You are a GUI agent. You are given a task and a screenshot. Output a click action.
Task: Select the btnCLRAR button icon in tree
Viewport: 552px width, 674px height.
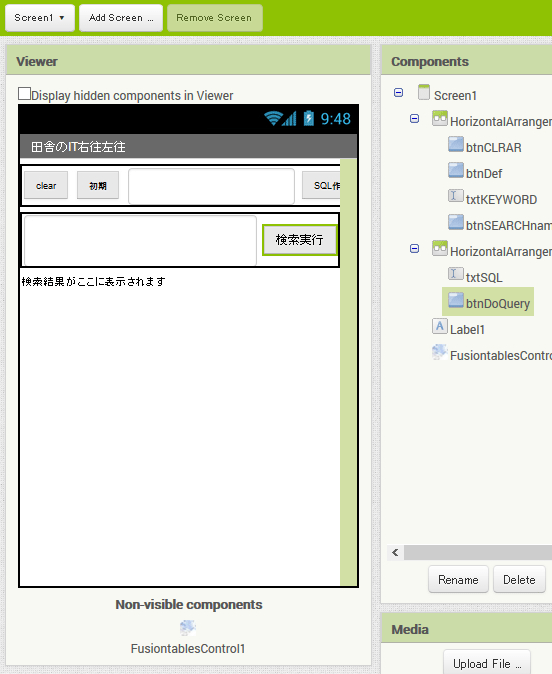coord(456,144)
